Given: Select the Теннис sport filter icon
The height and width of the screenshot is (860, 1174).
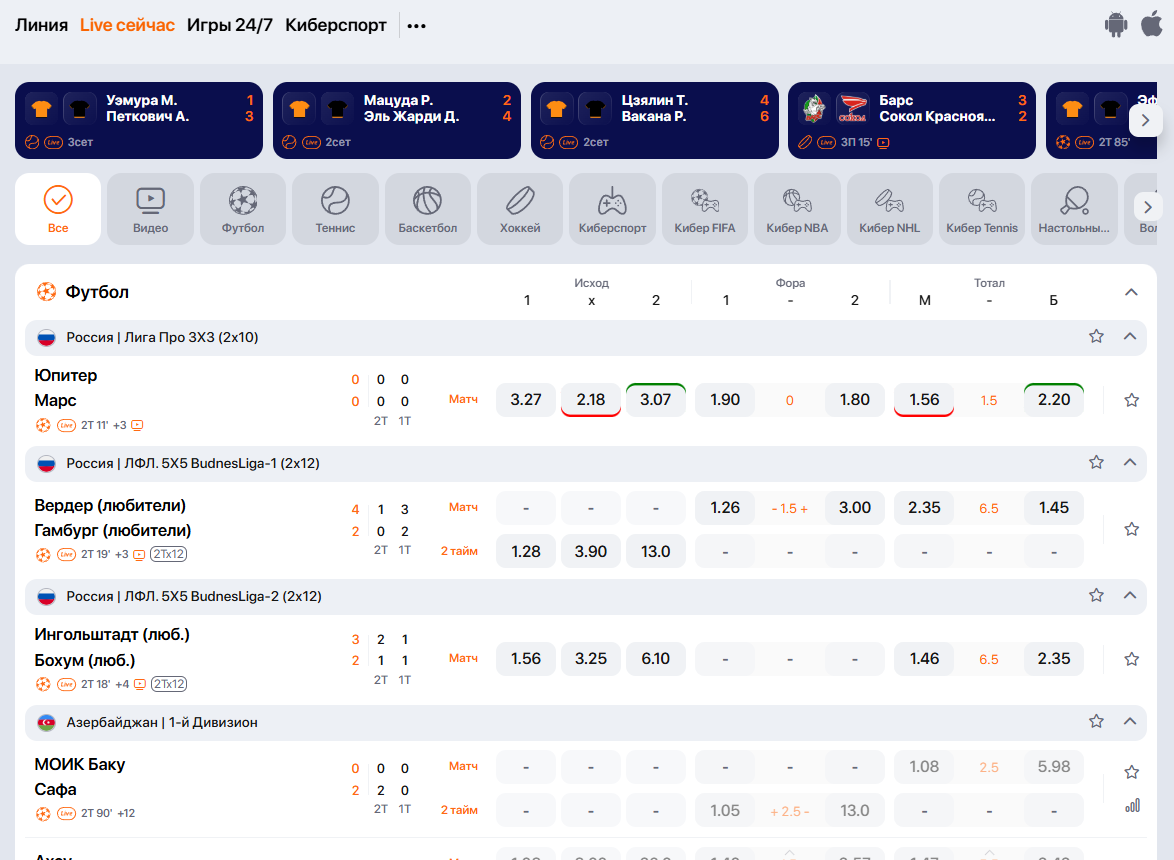Looking at the screenshot, I should [335, 202].
